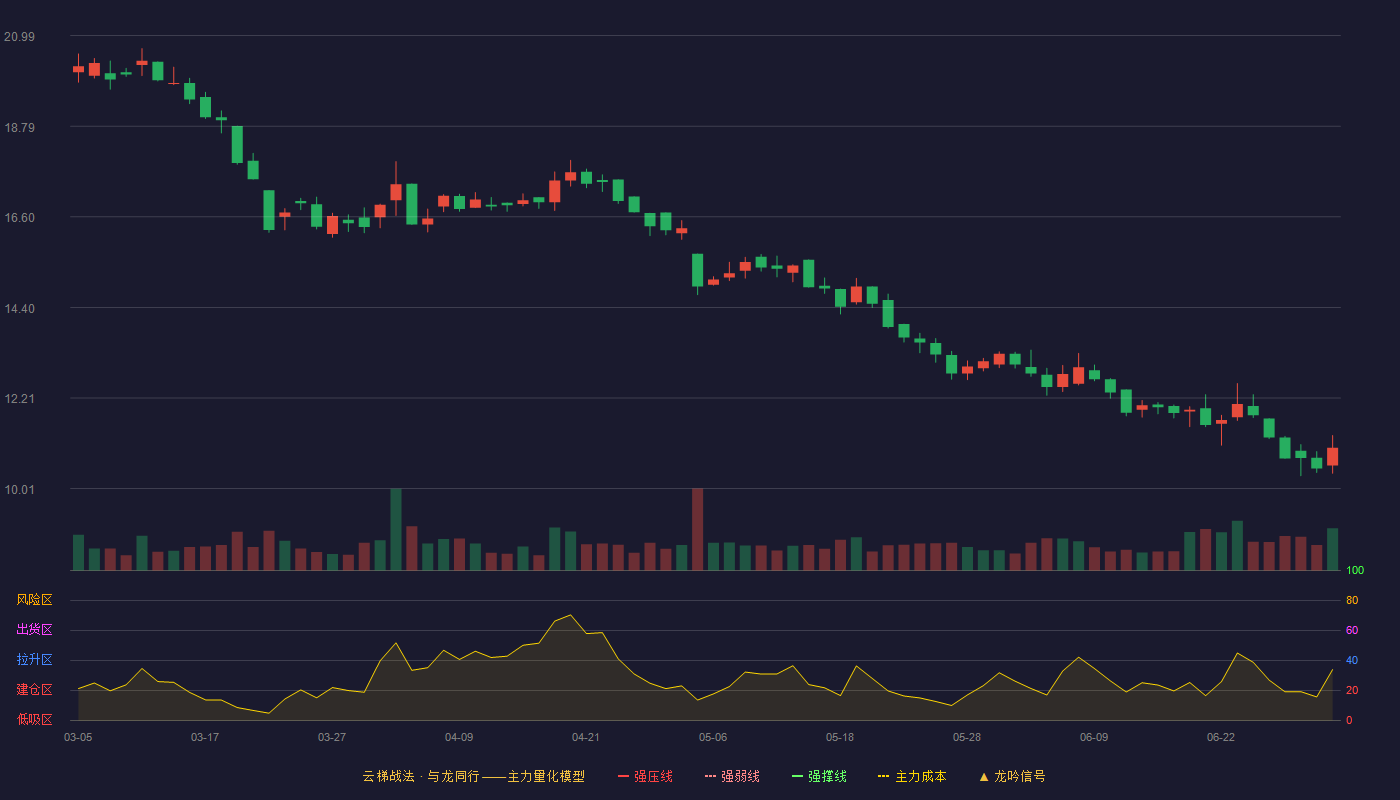Click the last red candlestick on the chart
The image size is (1400, 800).
pyautogui.click(x=1332, y=456)
